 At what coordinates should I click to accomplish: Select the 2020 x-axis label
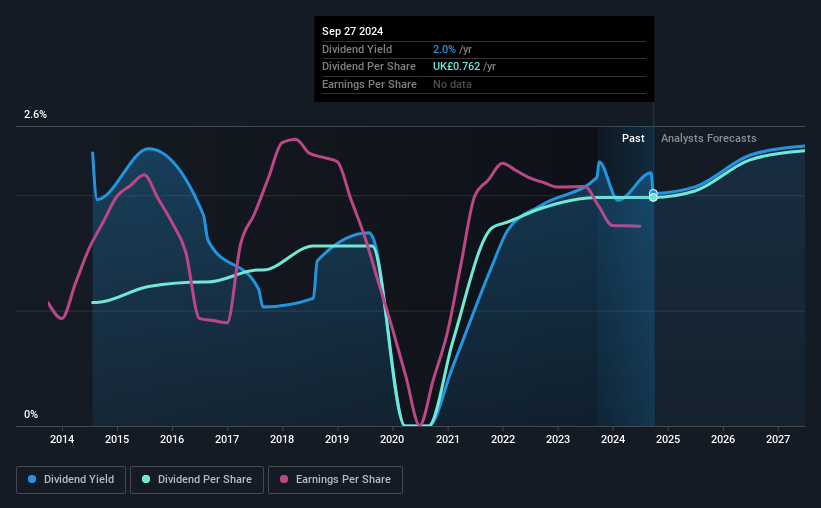392,439
